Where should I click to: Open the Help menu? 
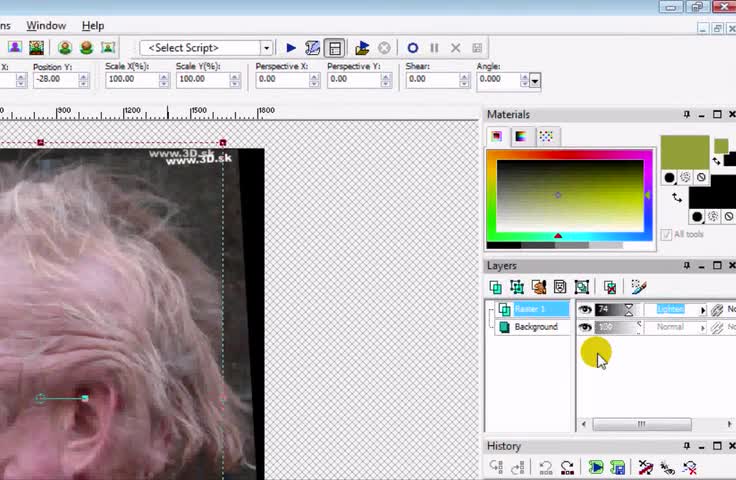pyautogui.click(x=93, y=25)
